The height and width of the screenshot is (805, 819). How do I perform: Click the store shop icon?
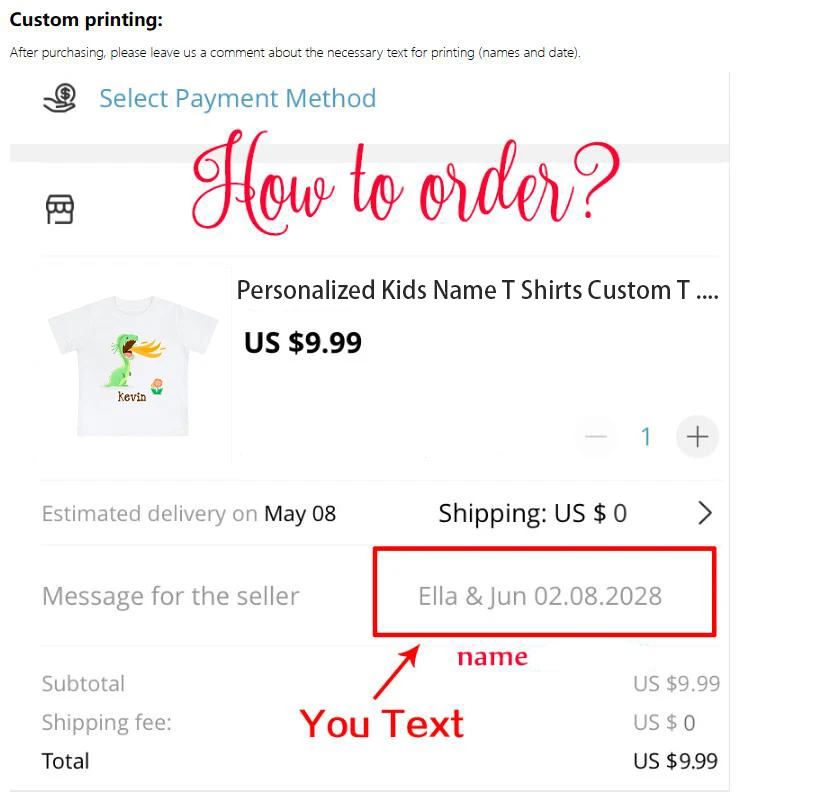[x=60, y=209]
